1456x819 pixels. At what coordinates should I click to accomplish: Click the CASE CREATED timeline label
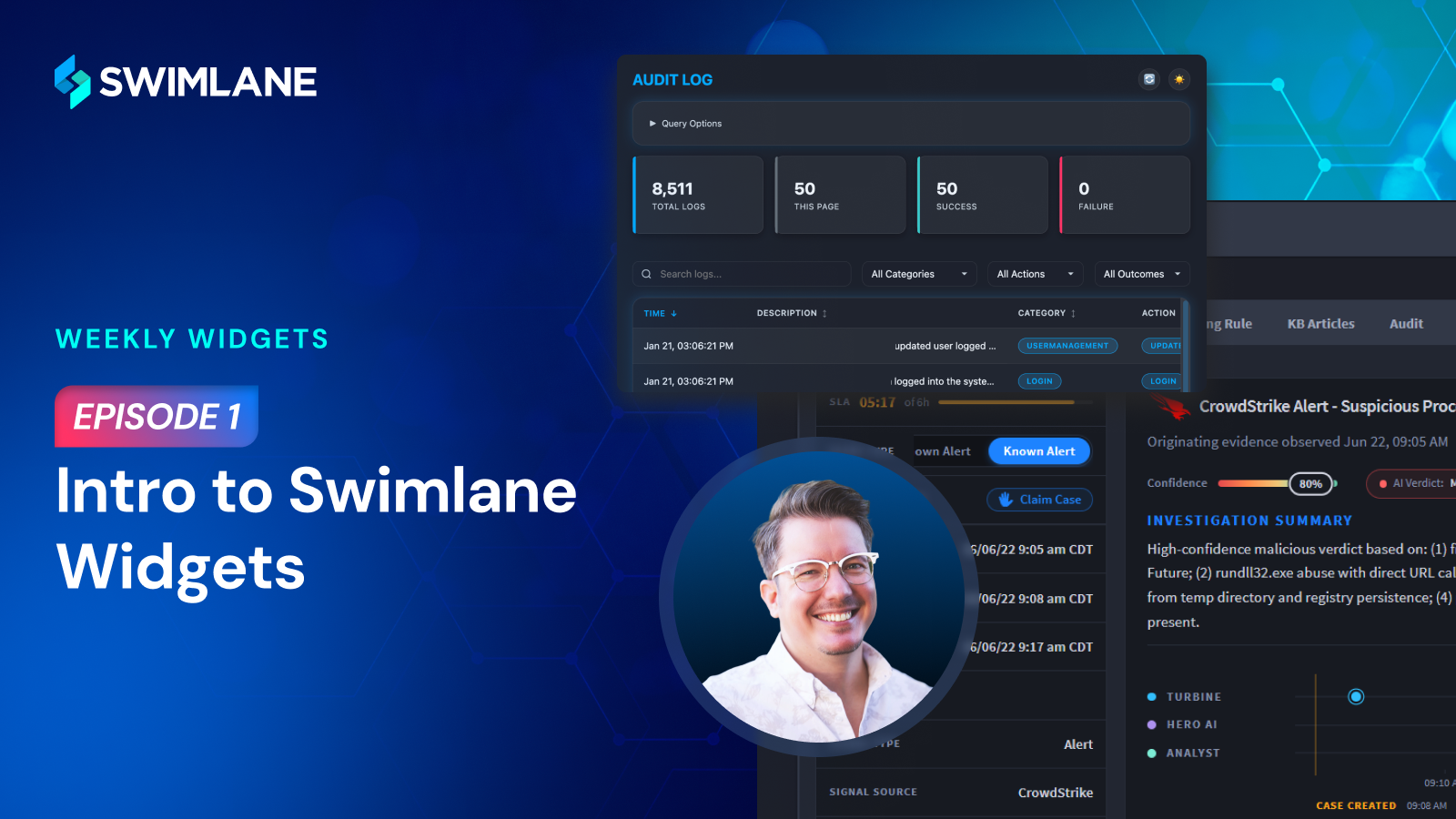point(1356,805)
